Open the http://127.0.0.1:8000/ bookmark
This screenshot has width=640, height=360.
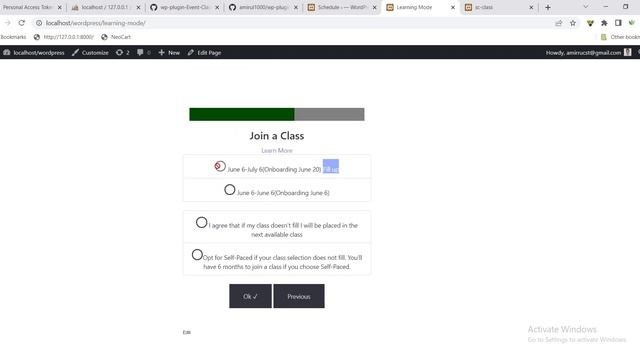pyautogui.click(x=64, y=37)
